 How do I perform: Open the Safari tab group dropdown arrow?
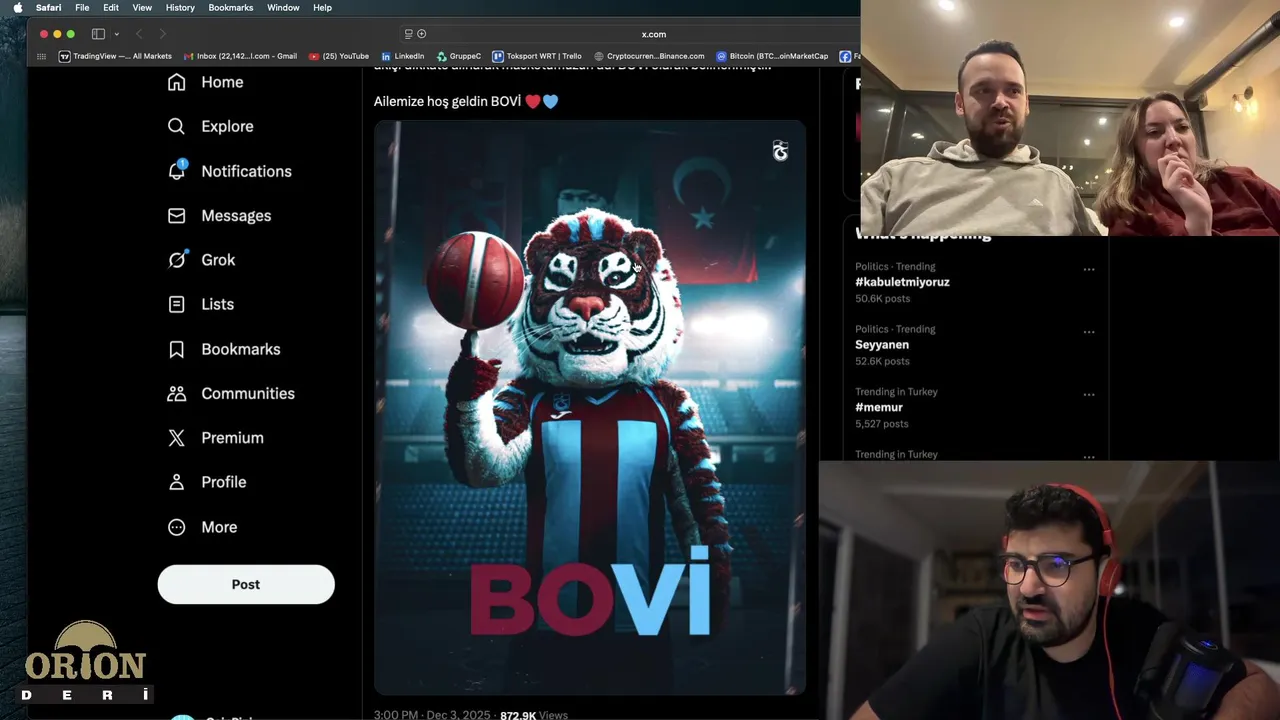coord(116,34)
